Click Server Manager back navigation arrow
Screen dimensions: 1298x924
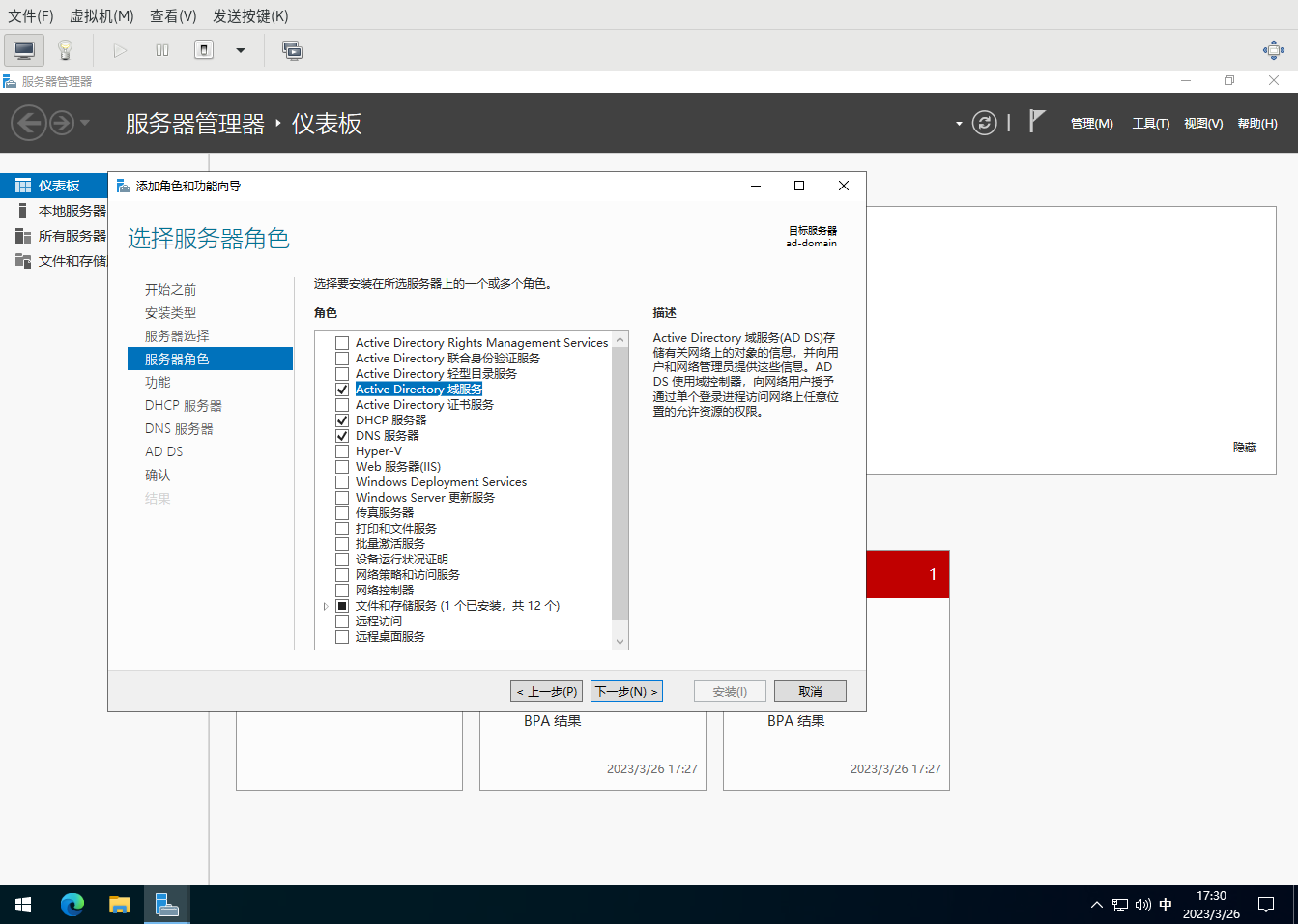point(29,123)
